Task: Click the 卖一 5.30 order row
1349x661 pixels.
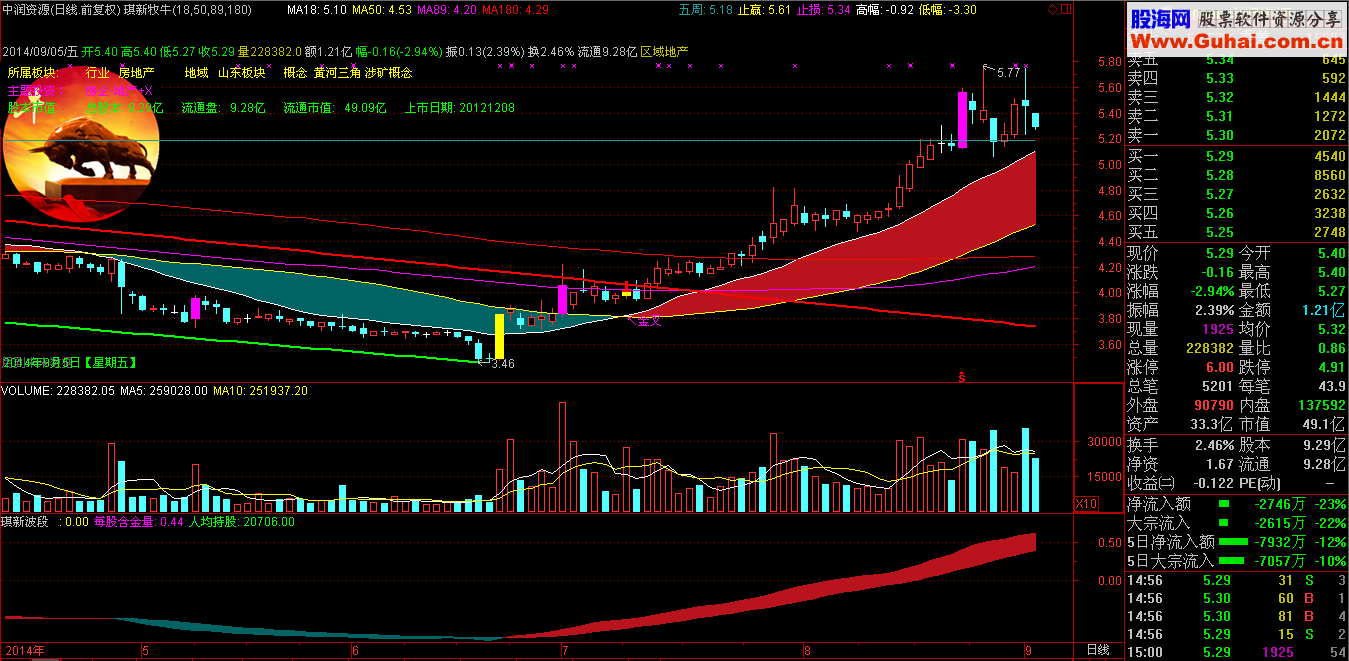Action: tap(1236, 135)
